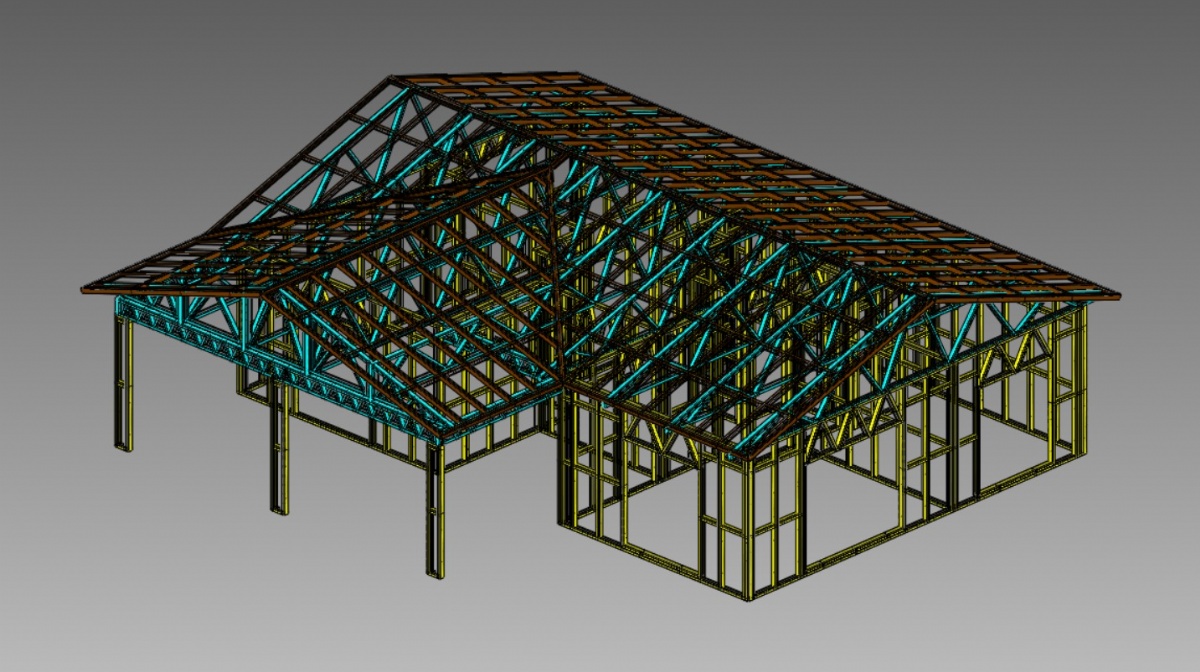The height and width of the screenshot is (672, 1200).
Task: Pick the front corner stud of yellow wall
Action: 748,528
